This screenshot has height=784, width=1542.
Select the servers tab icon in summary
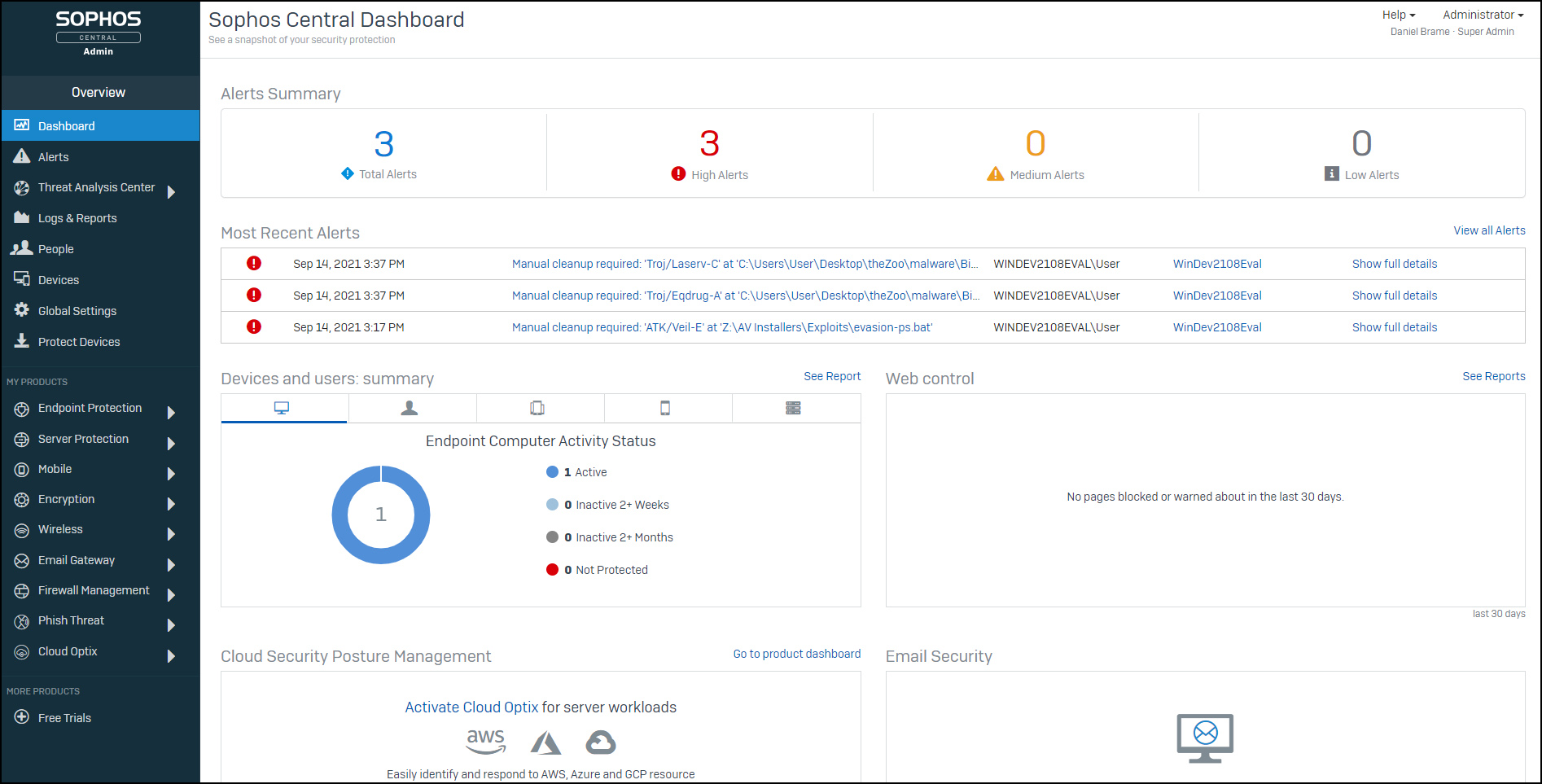tap(793, 408)
